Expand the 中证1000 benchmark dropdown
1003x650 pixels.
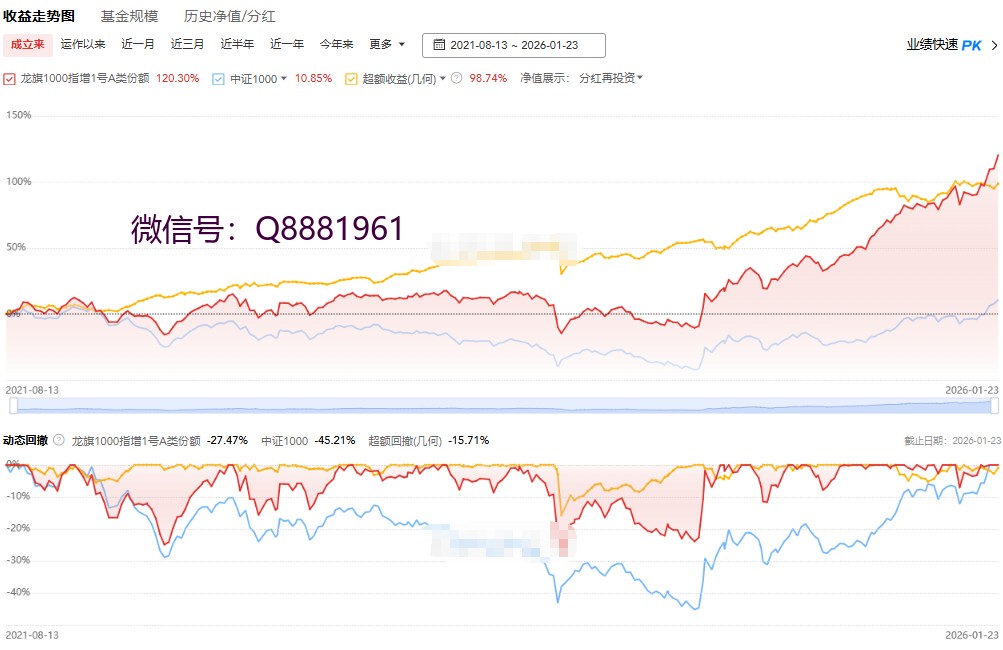pyautogui.click(x=284, y=78)
